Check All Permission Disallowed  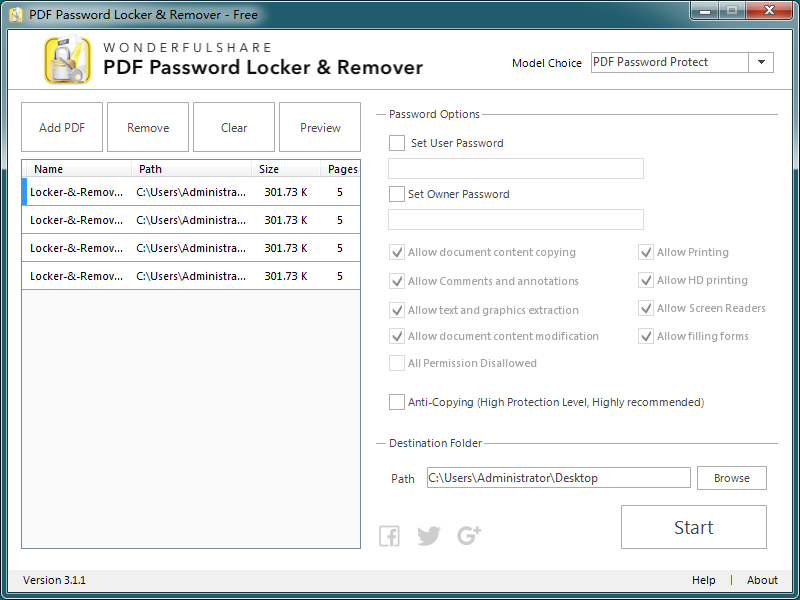pos(396,363)
